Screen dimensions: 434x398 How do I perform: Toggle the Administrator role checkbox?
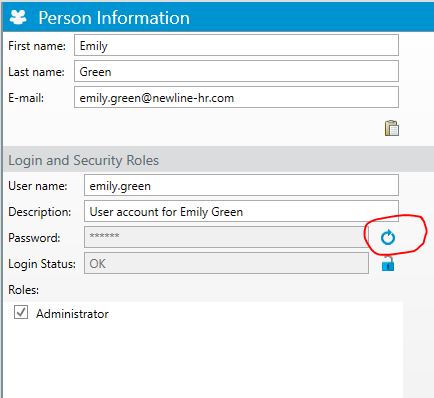21,312
